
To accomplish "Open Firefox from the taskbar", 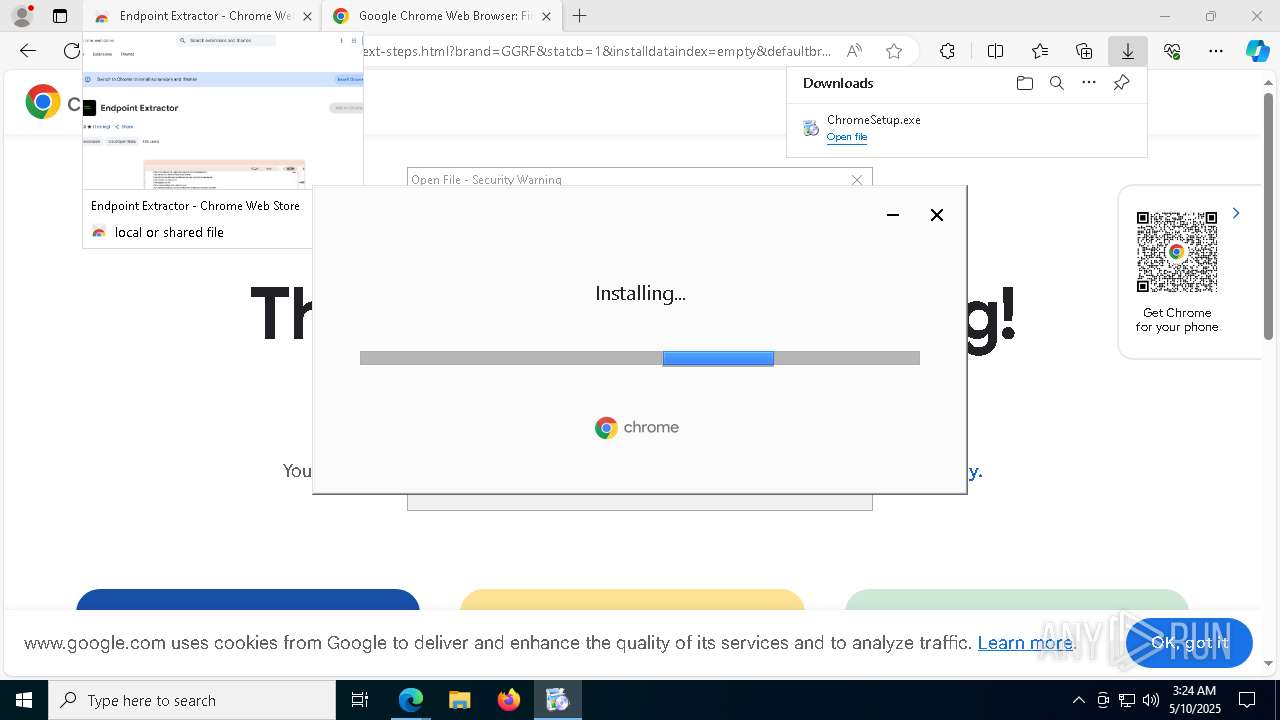I will [x=508, y=700].
